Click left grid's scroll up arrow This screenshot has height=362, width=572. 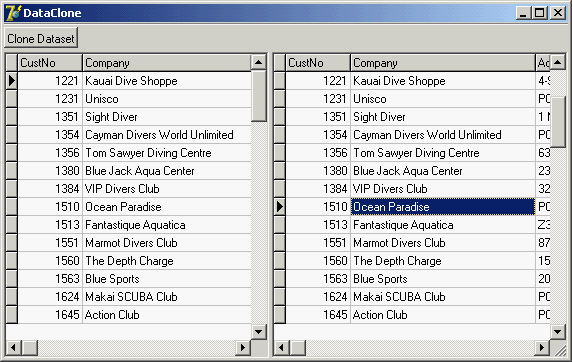(259, 62)
